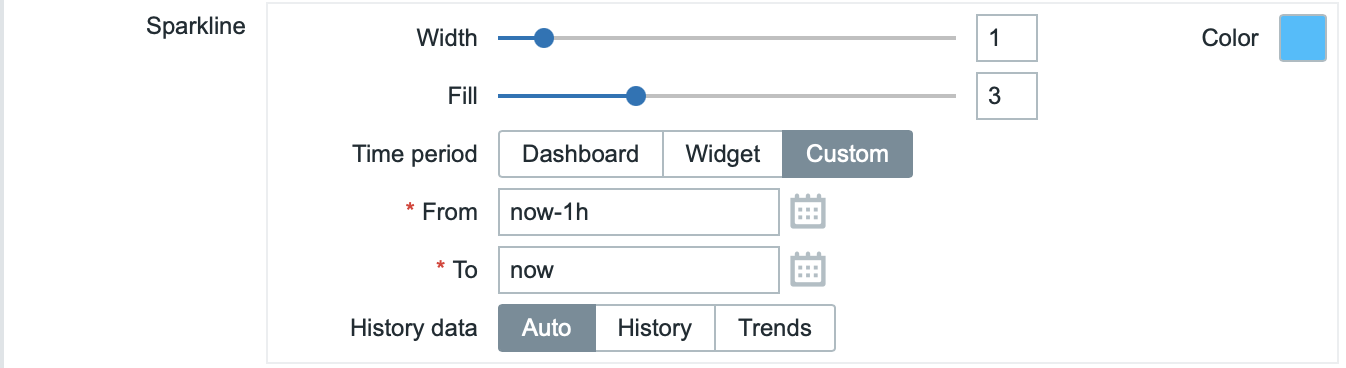Click the Width slider track
1346x368 pixels.
tap(727, 38)
